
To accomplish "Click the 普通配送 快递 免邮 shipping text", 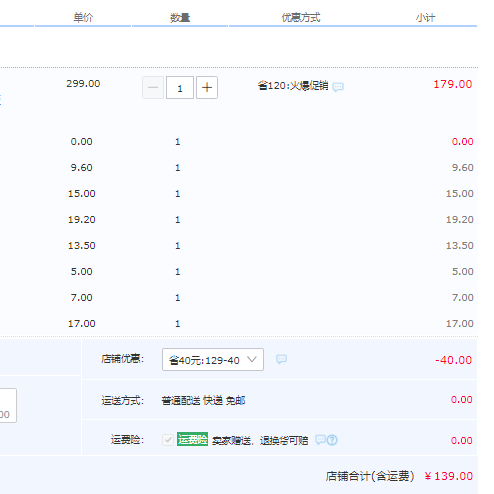I will tap(204, 400).
